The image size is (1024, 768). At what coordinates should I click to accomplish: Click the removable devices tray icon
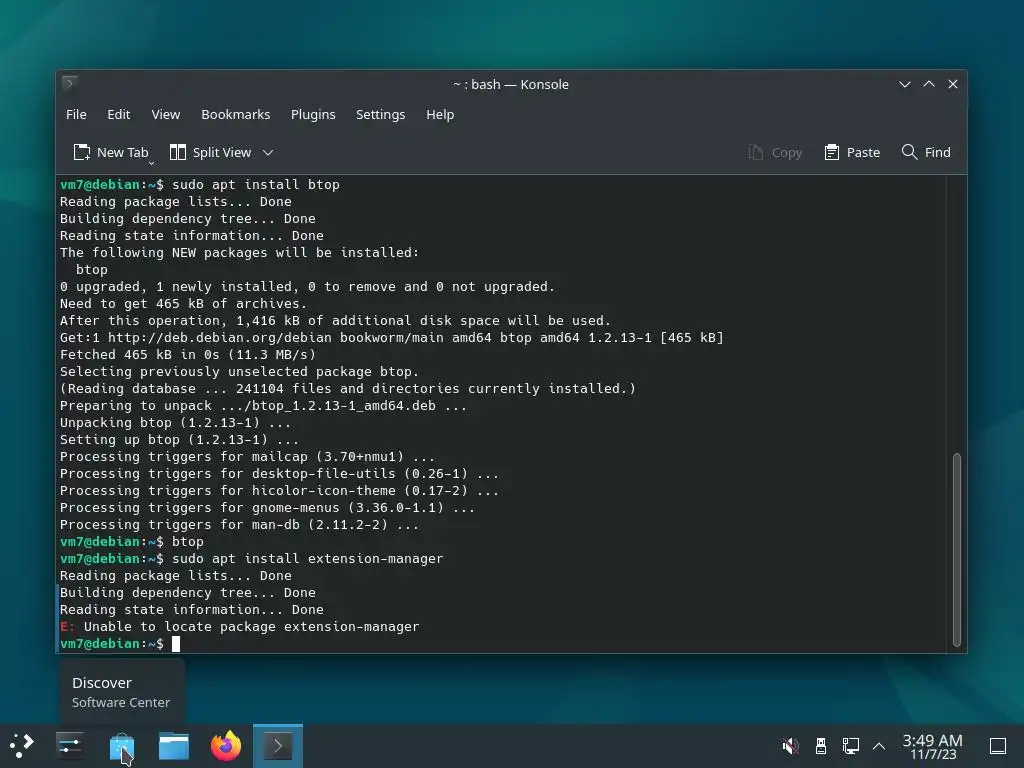click(x=821, y=745)
